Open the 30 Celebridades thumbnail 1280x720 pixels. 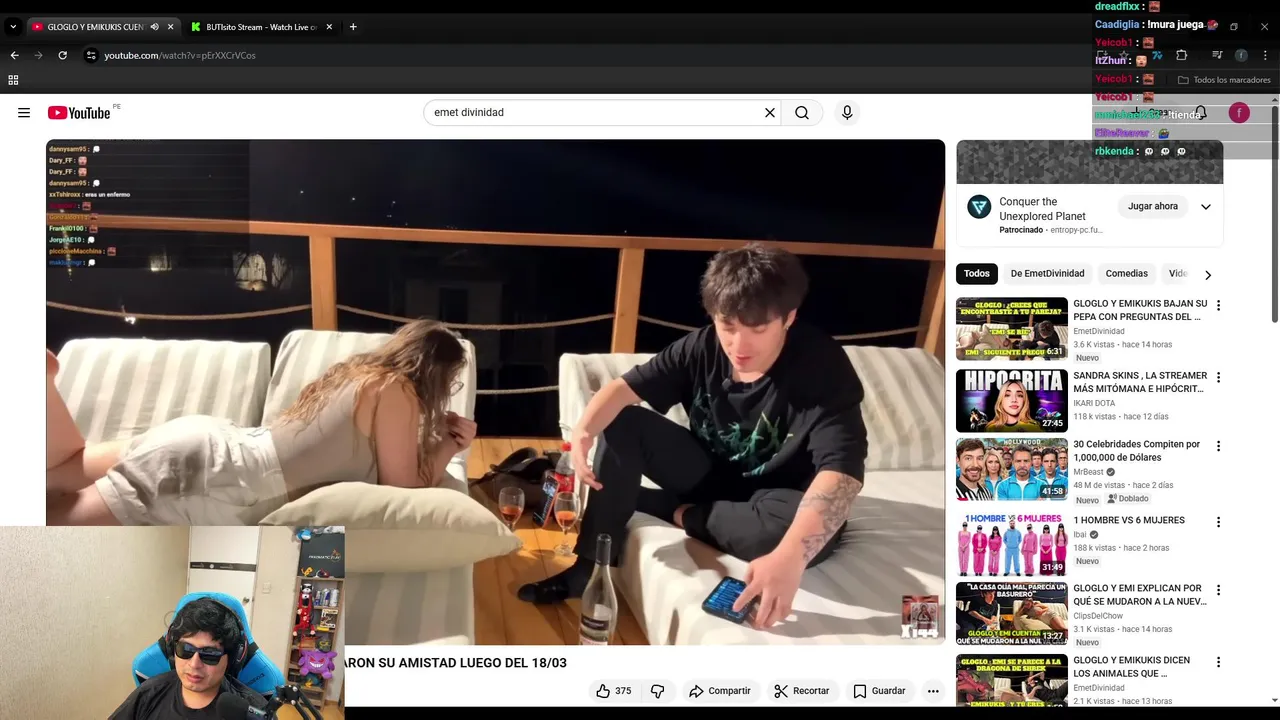(x=1012, y=470)
